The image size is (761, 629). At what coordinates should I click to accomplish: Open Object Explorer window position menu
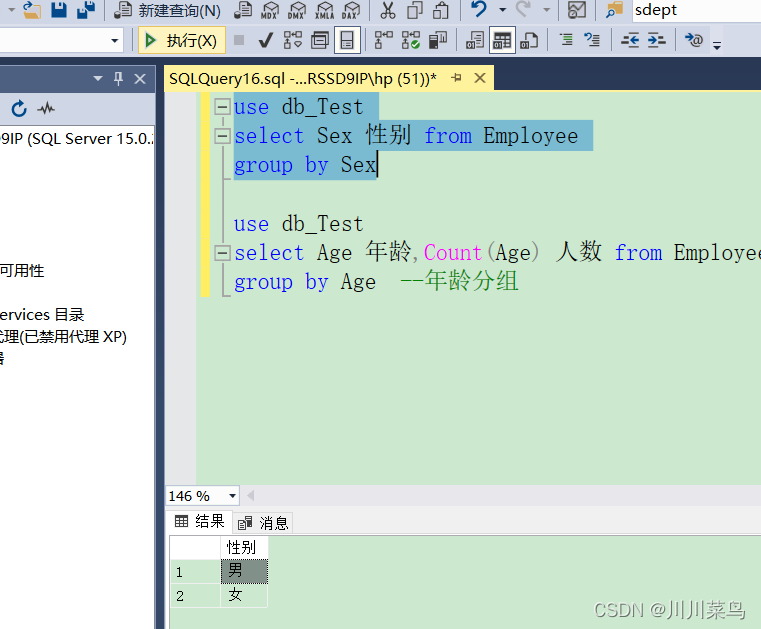tap(98, 78)
